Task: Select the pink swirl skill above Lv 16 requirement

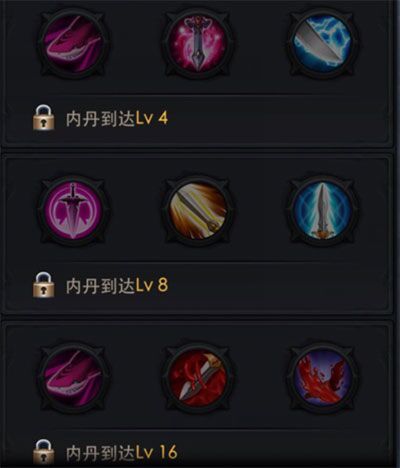Action: [74, 379]
